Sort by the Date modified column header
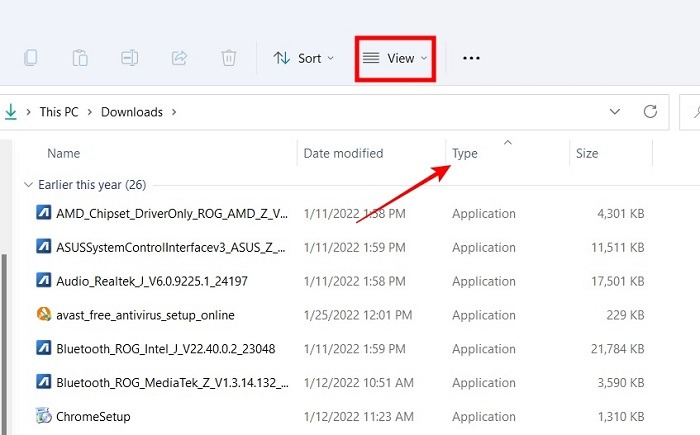This screenshot has height=435, width=700. pyautogui.click(x=343, y=153)
